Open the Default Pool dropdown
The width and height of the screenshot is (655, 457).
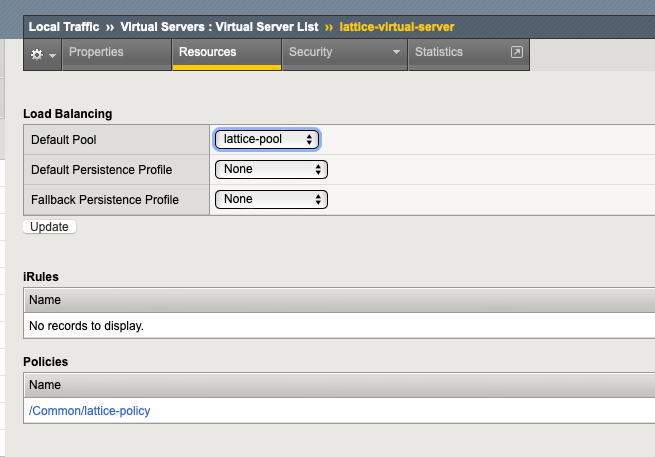coord(267,139)
